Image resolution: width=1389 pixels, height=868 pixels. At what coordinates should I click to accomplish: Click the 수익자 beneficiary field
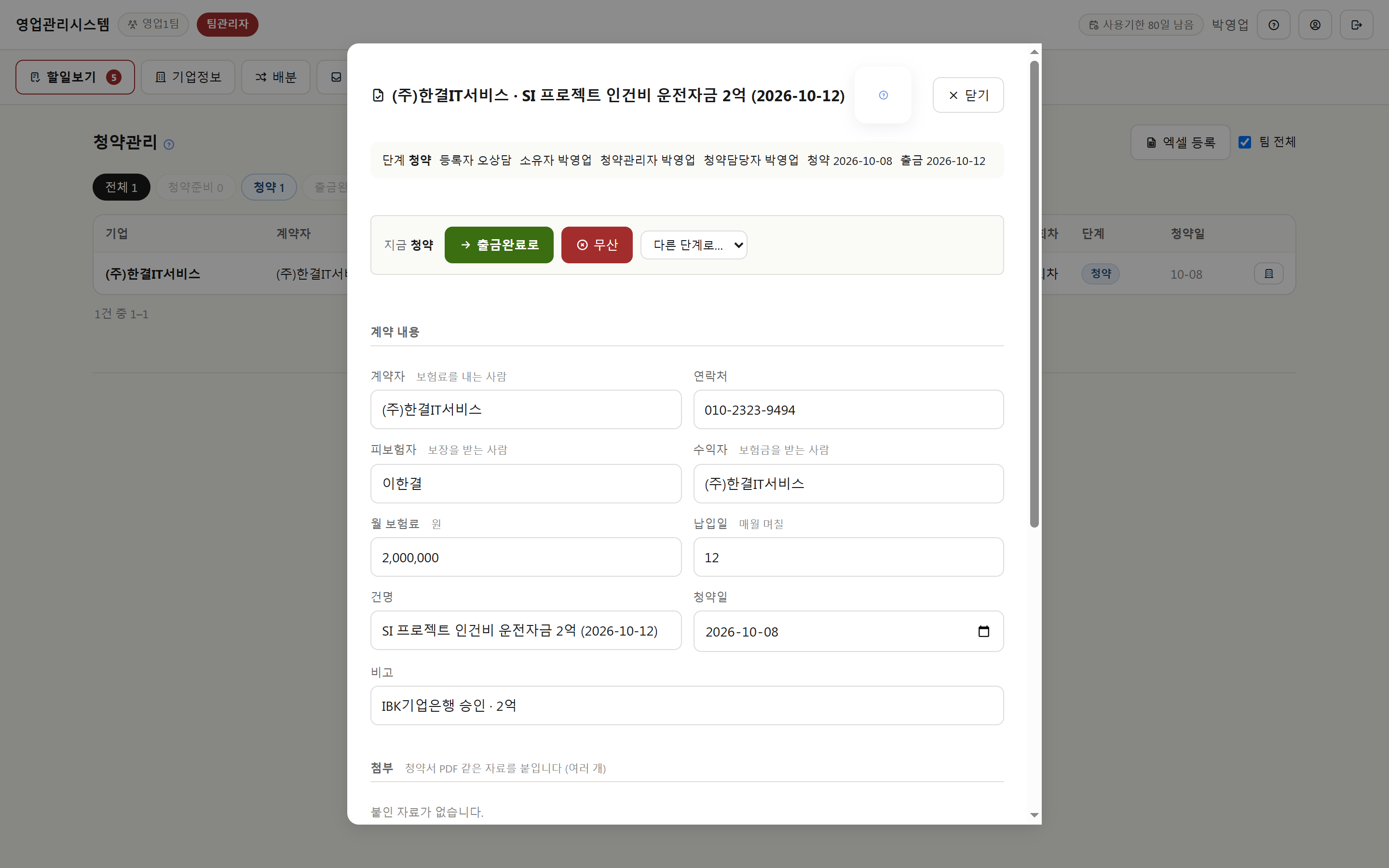(x=848, y=483)
